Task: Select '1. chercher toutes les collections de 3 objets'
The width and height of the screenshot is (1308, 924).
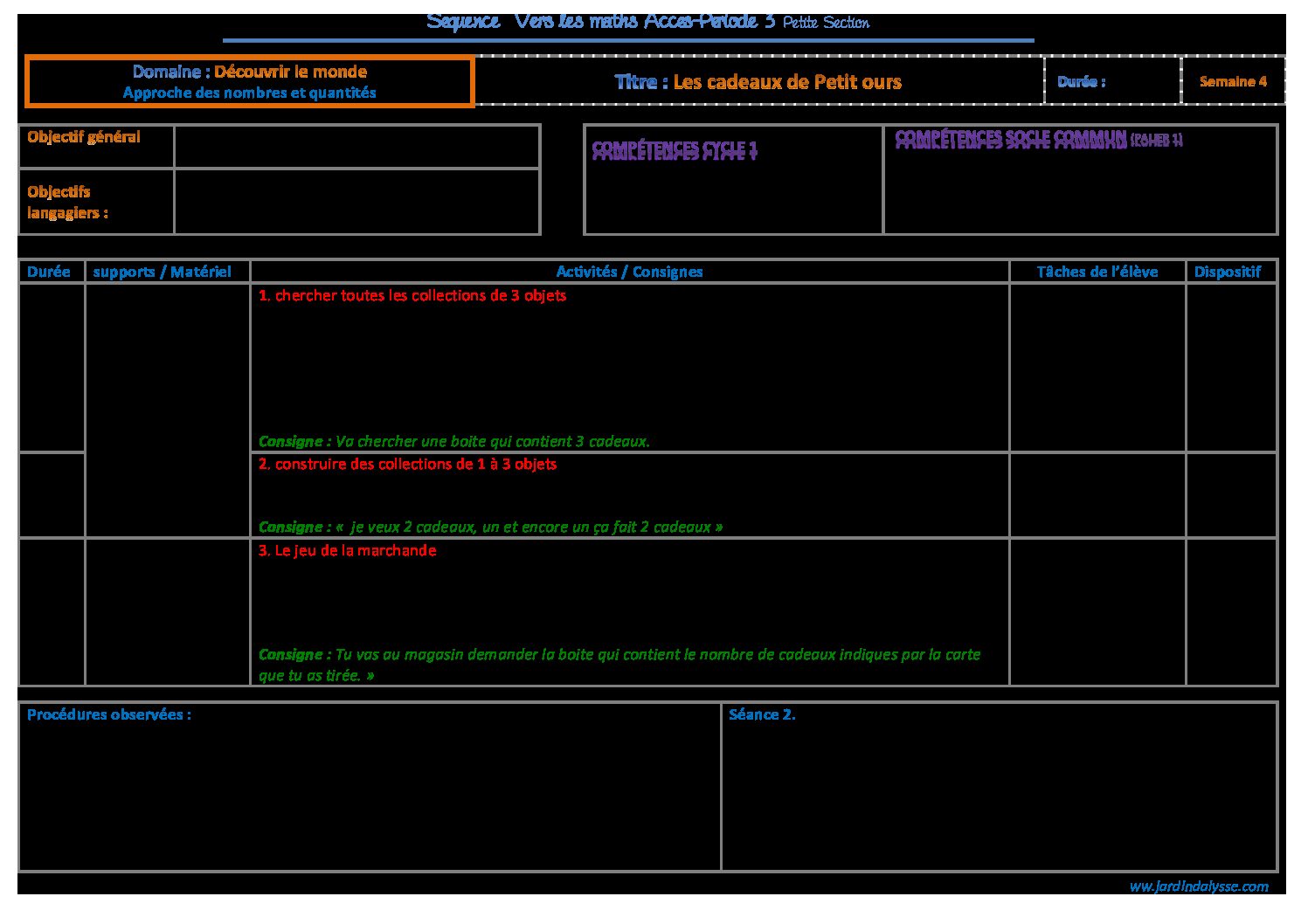Action: [412, 295]
